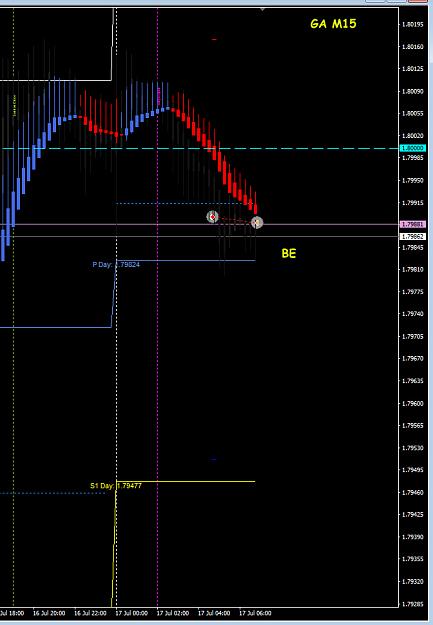Click the 17 Jul 02:00 time label
This screenshot has height=625, width=433.
point(173,613)
